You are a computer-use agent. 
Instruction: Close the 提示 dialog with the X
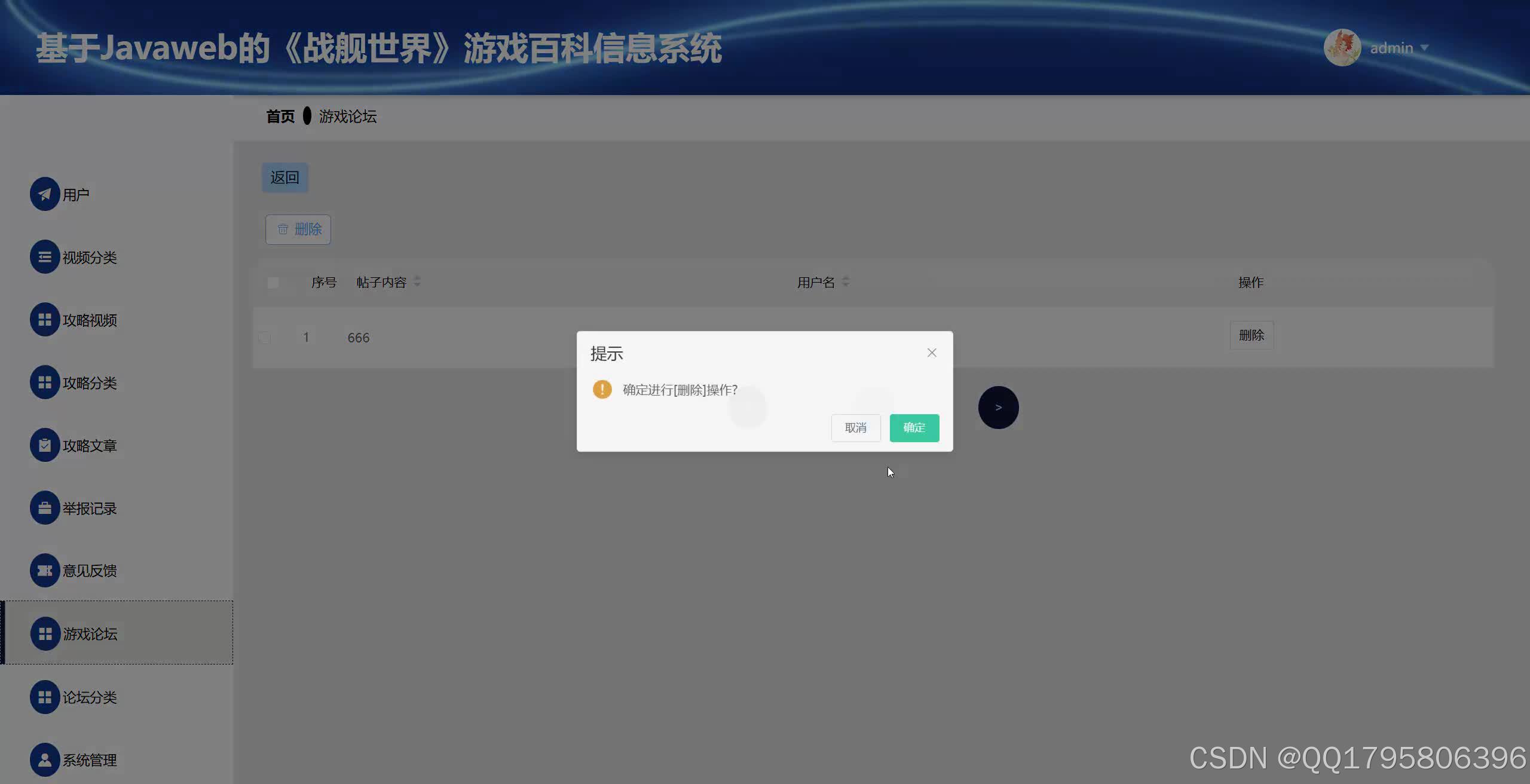pos(931,353)
